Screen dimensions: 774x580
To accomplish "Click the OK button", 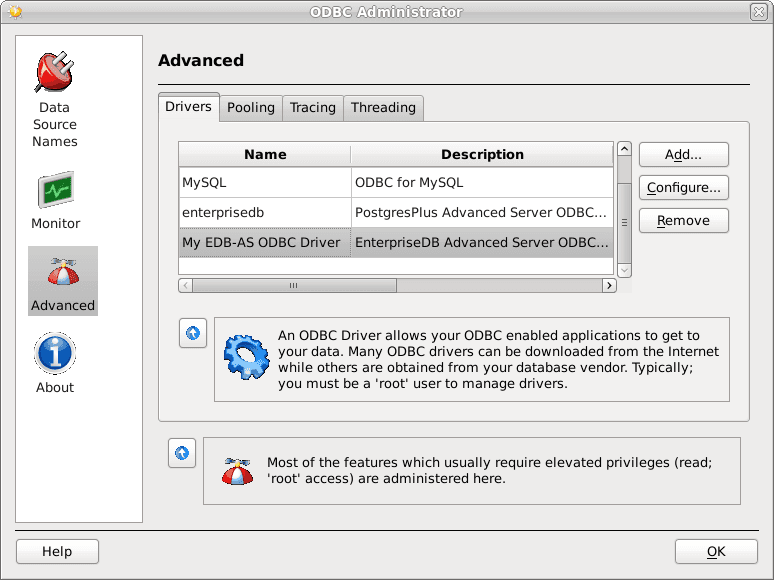I will 716,552.
